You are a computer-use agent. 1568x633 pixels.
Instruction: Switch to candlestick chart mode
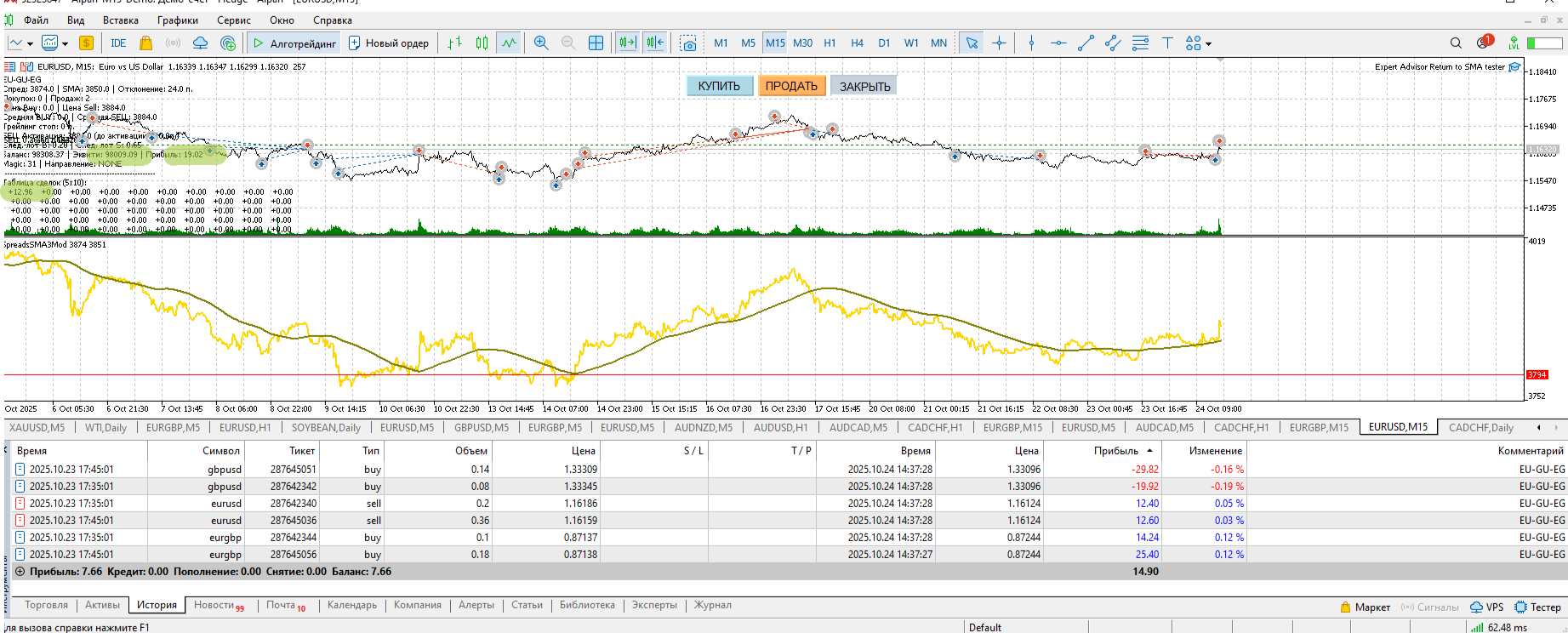click(482, 43)
